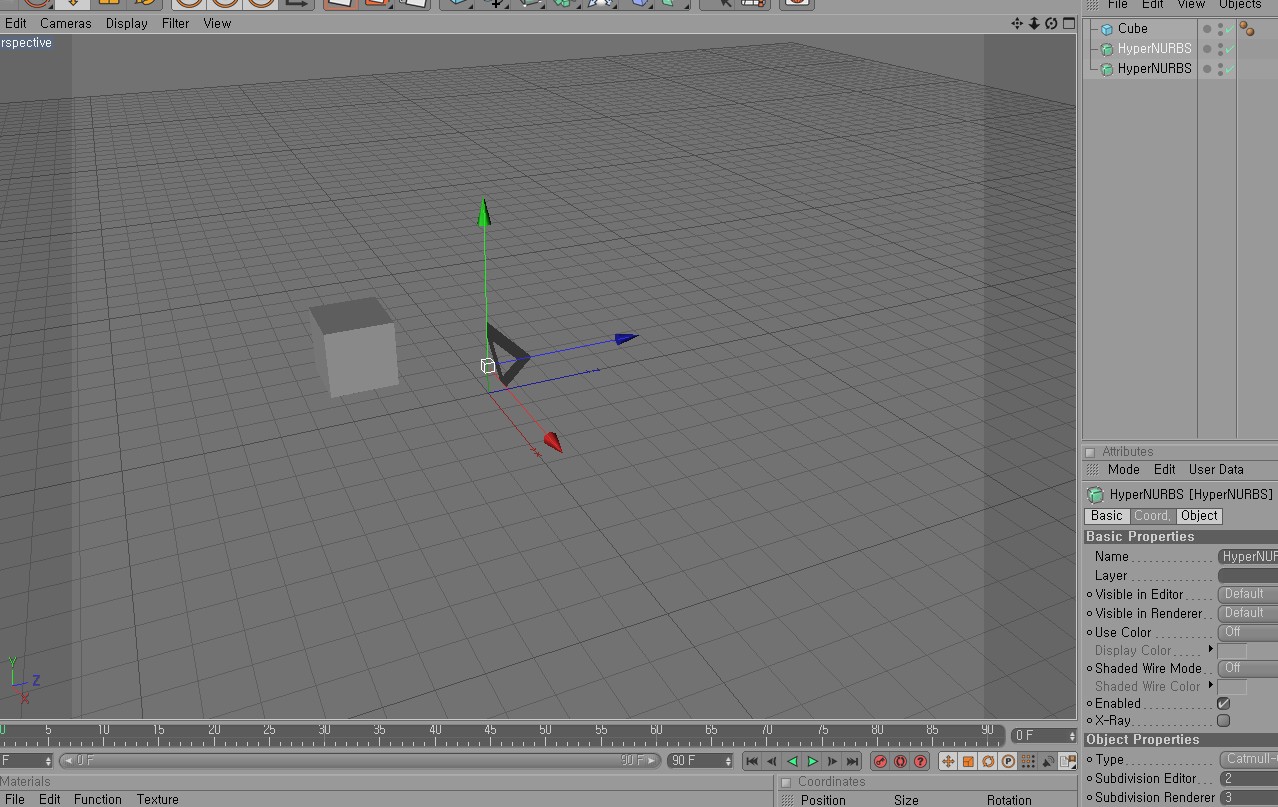Toggle parameter keying icon
Image resolution: width=1278 pixels, height=807 pixels.
pos(1008,761)
